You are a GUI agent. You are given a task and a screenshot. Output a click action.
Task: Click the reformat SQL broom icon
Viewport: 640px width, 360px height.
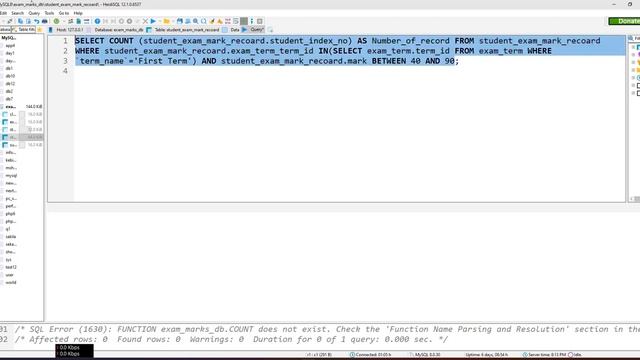point(212,21)
